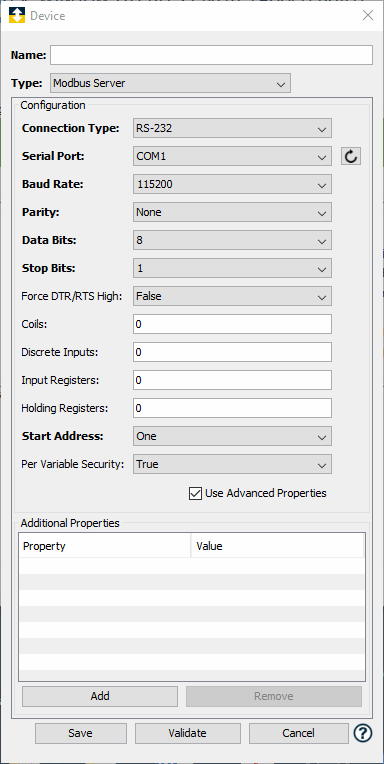Focus the Name text field
Viewport: 384px width, 764px height.
coord(211,55)
